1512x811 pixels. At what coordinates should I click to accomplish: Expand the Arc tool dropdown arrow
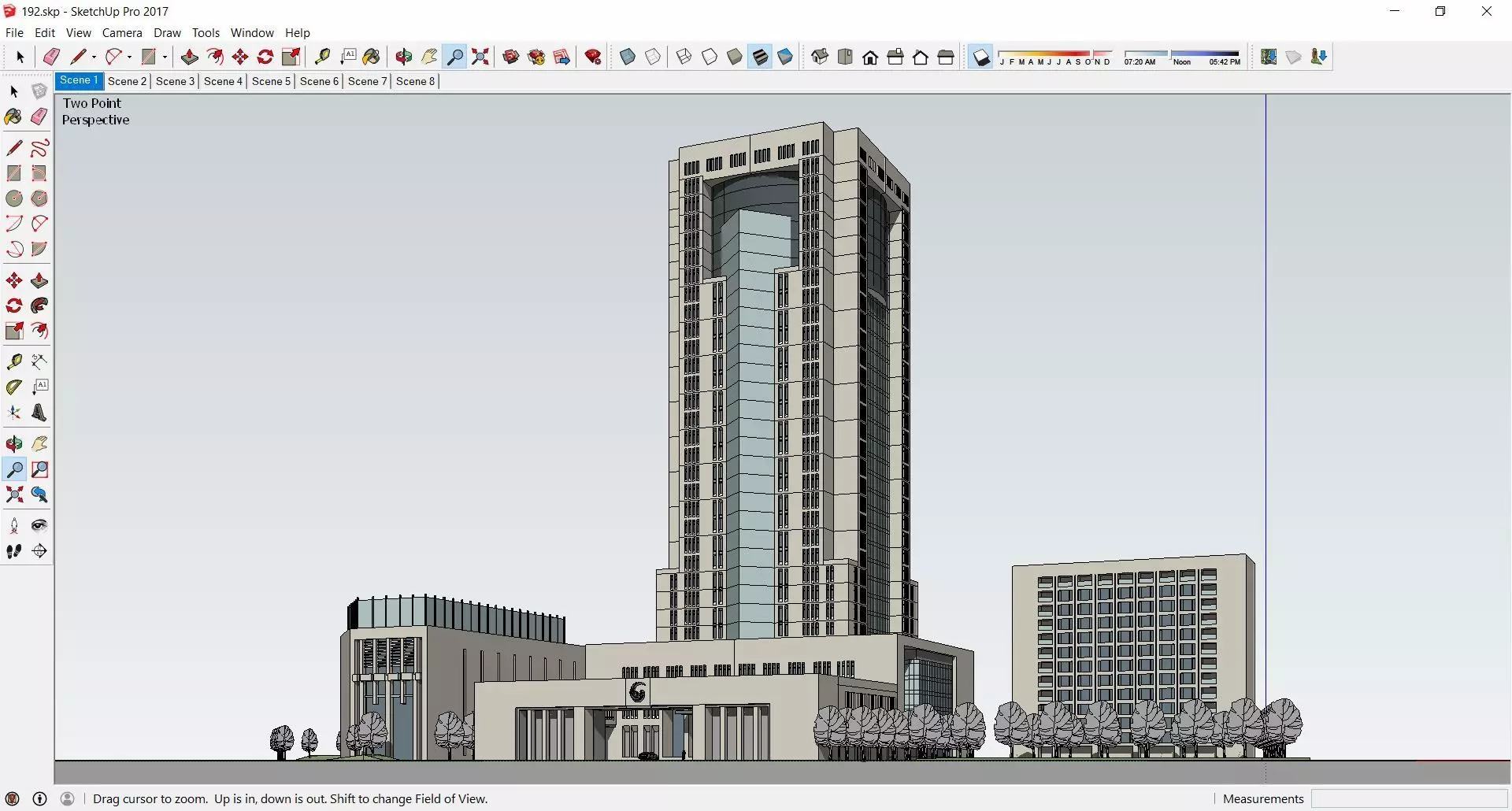(129, 57)
